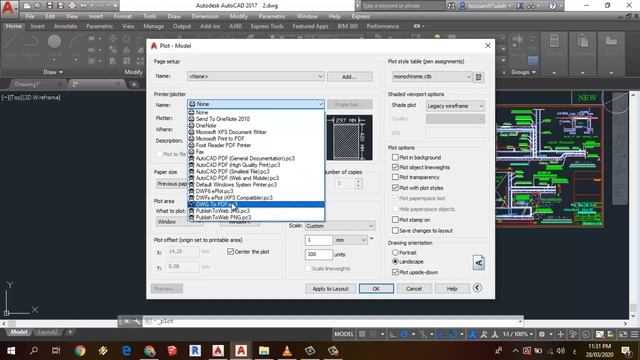Select Landscape orientation radio button
640x360 pixels.
point(395,261)
